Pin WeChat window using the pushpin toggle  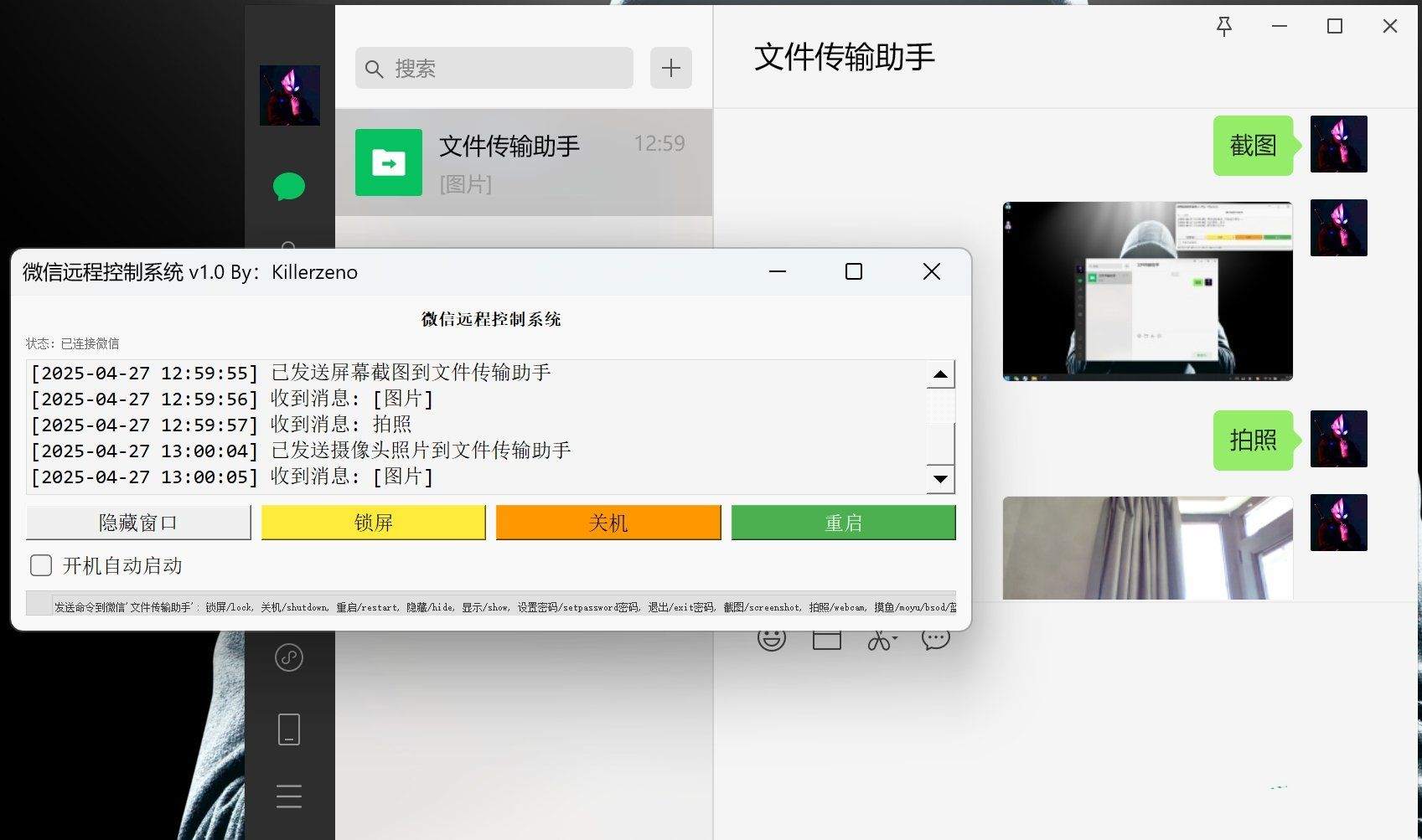[1224, 26]
